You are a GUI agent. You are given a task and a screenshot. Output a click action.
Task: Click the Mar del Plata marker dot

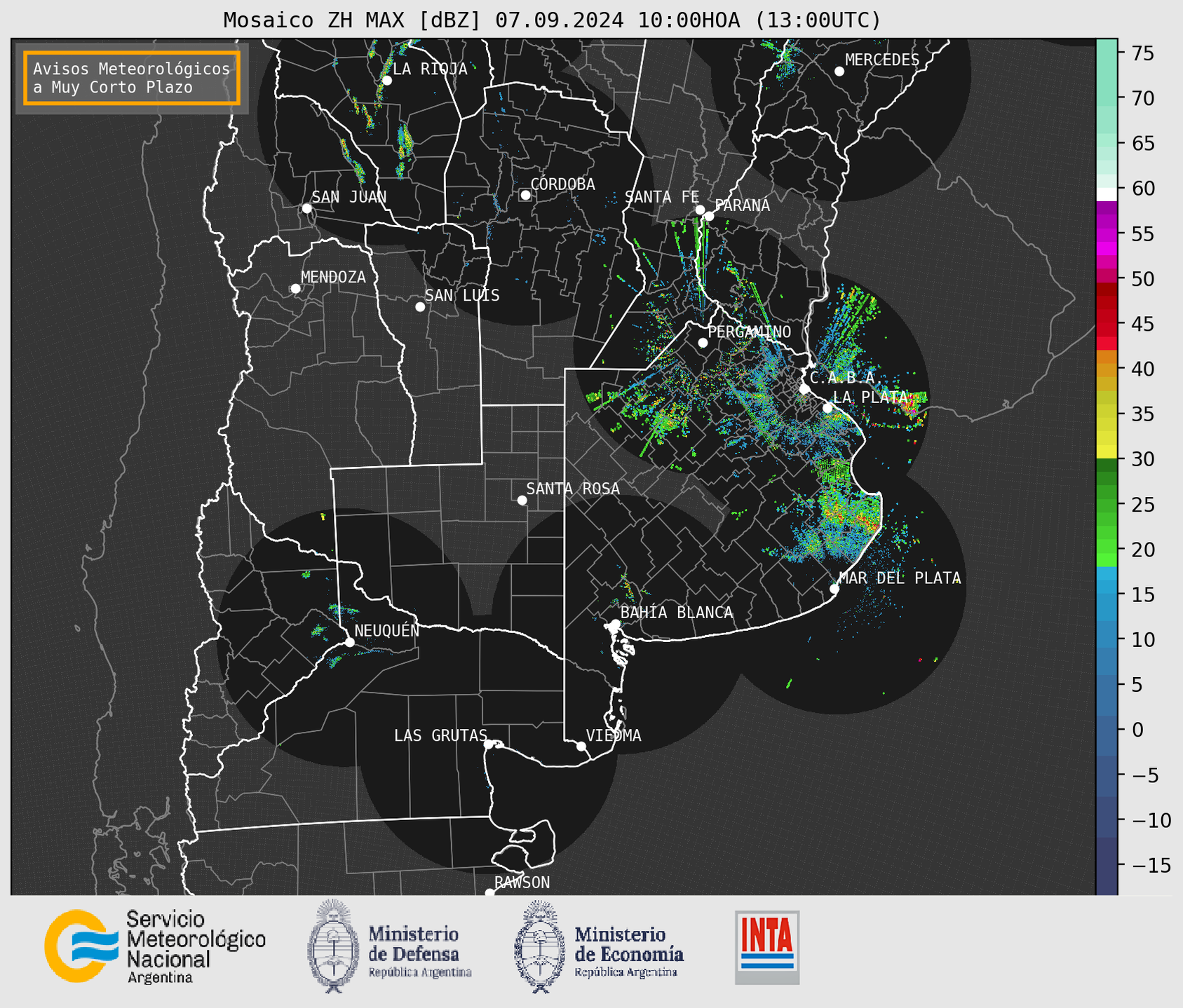coord(834,589)
